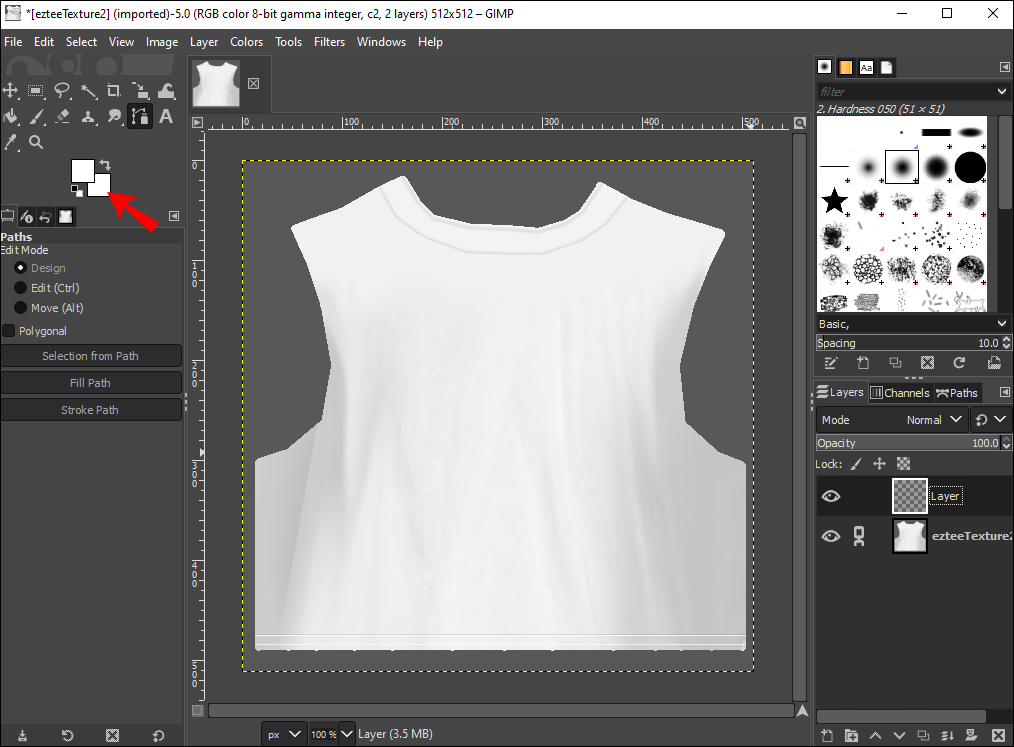1014x747 pixels.
Task: Pick the Fuzzy Select magic wand tool
Action: click(x=88, y=91)
